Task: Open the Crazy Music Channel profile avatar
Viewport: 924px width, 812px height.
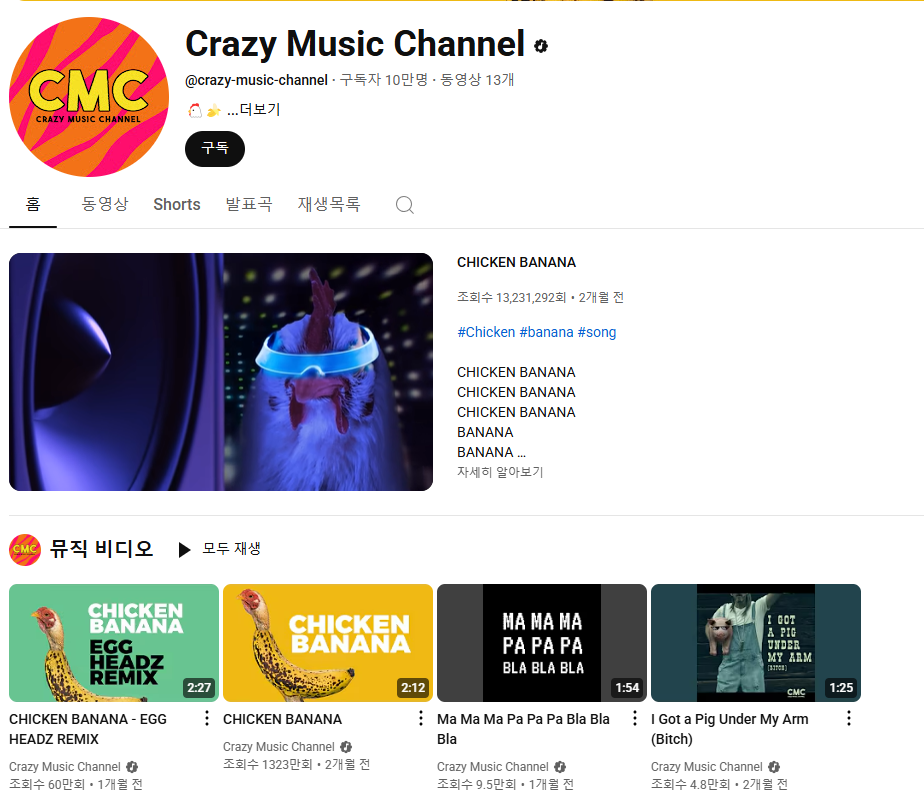Action: coord(89,97)
